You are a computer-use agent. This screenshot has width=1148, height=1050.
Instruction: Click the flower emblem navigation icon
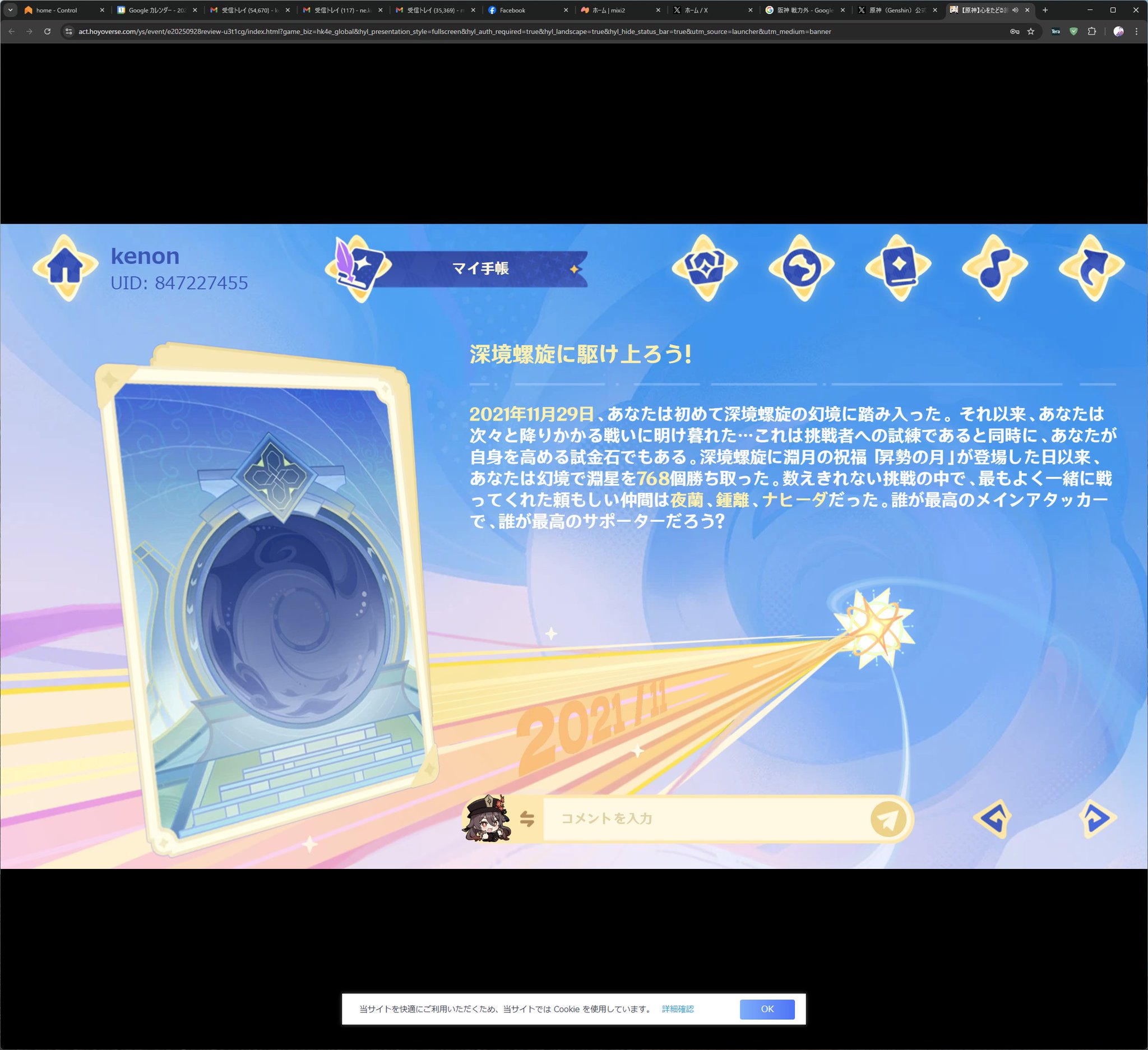pyautogui.click(x=705, y=267)
